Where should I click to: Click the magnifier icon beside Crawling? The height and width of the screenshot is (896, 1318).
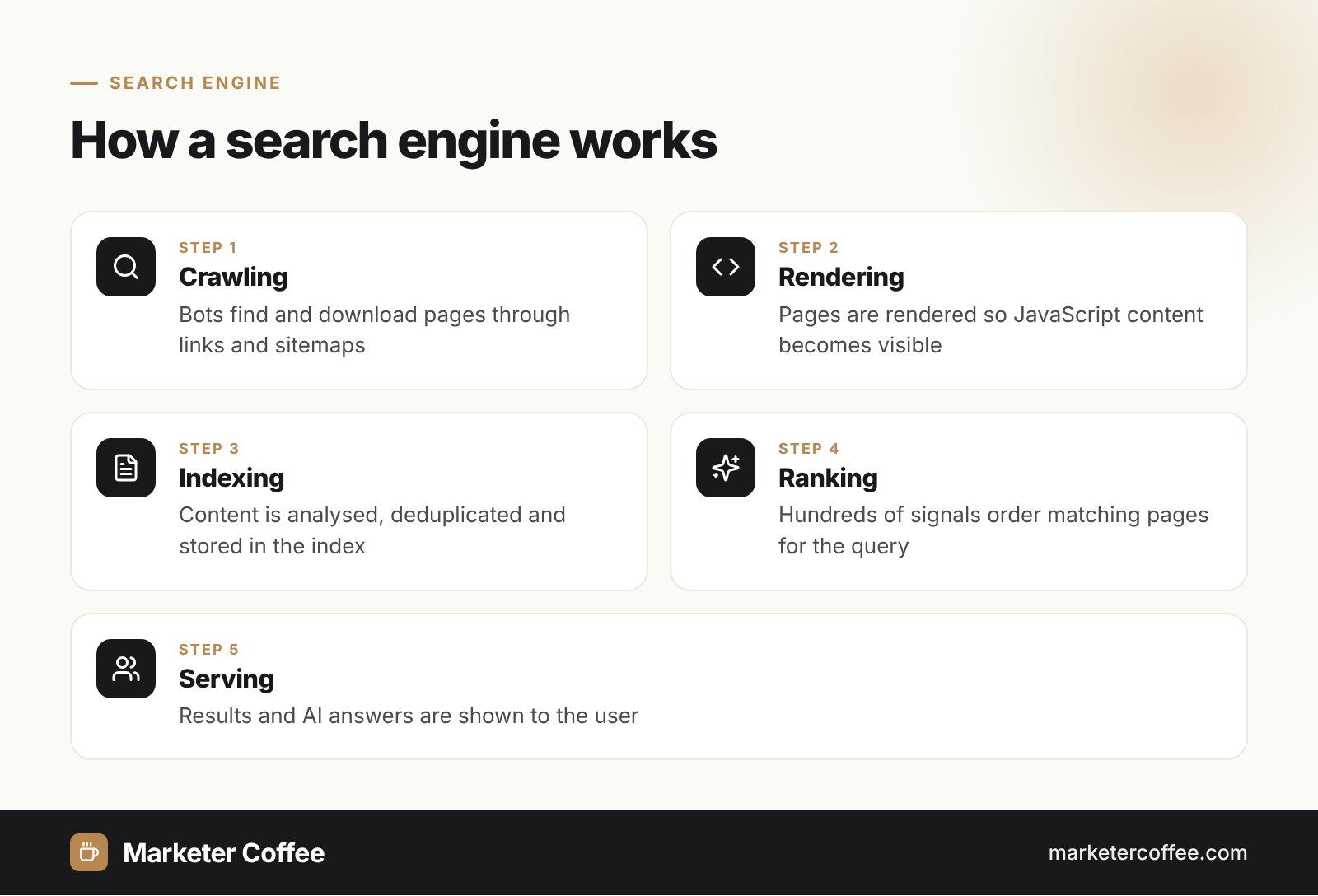pos(126,267)
